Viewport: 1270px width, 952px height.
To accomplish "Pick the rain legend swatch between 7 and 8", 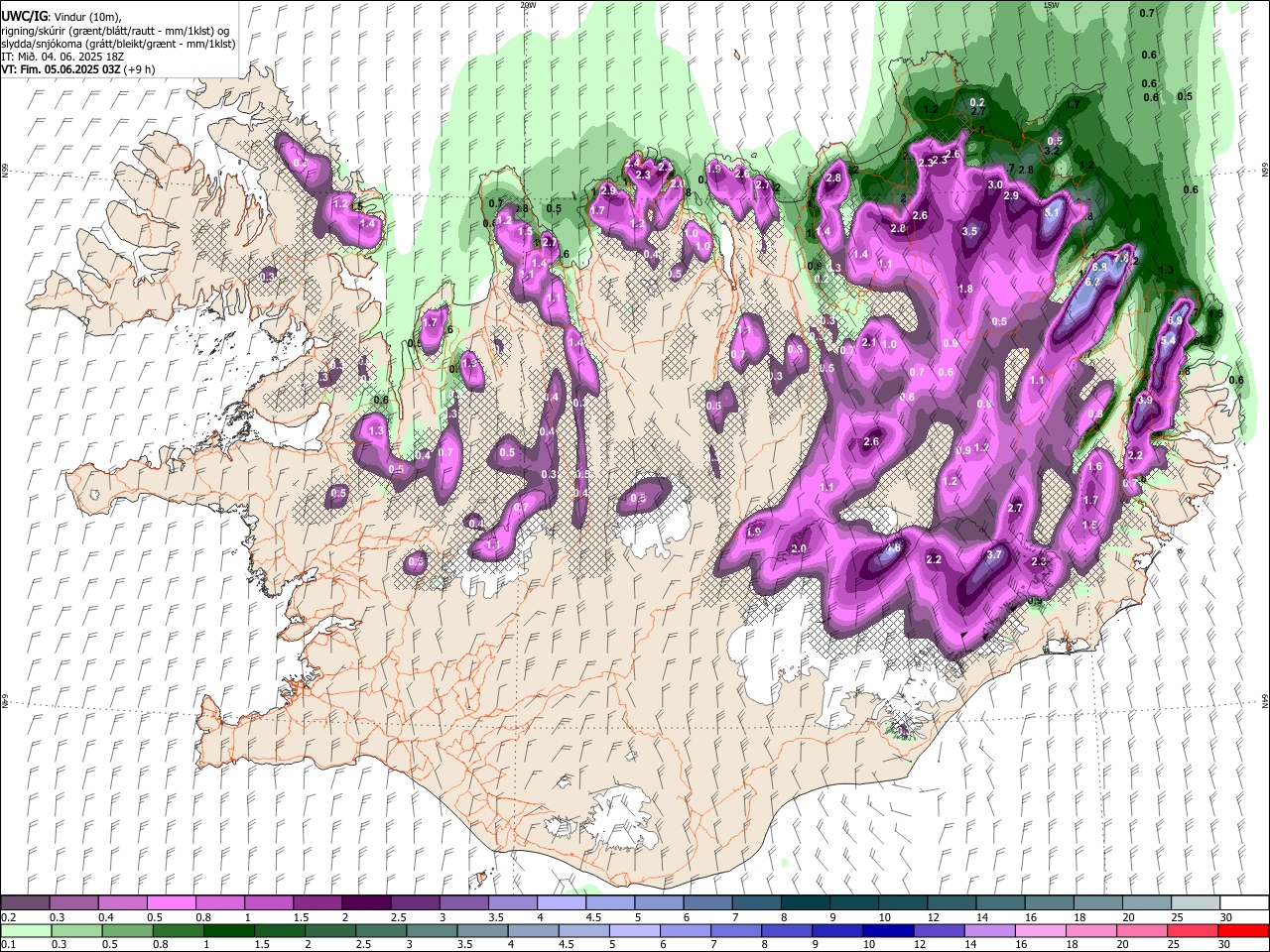I will (735, 930).
